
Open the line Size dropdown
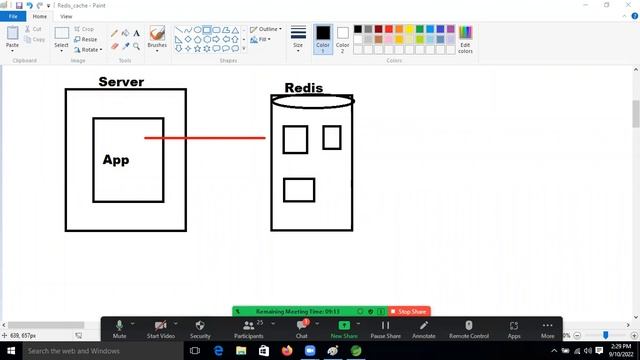[298, 51]
